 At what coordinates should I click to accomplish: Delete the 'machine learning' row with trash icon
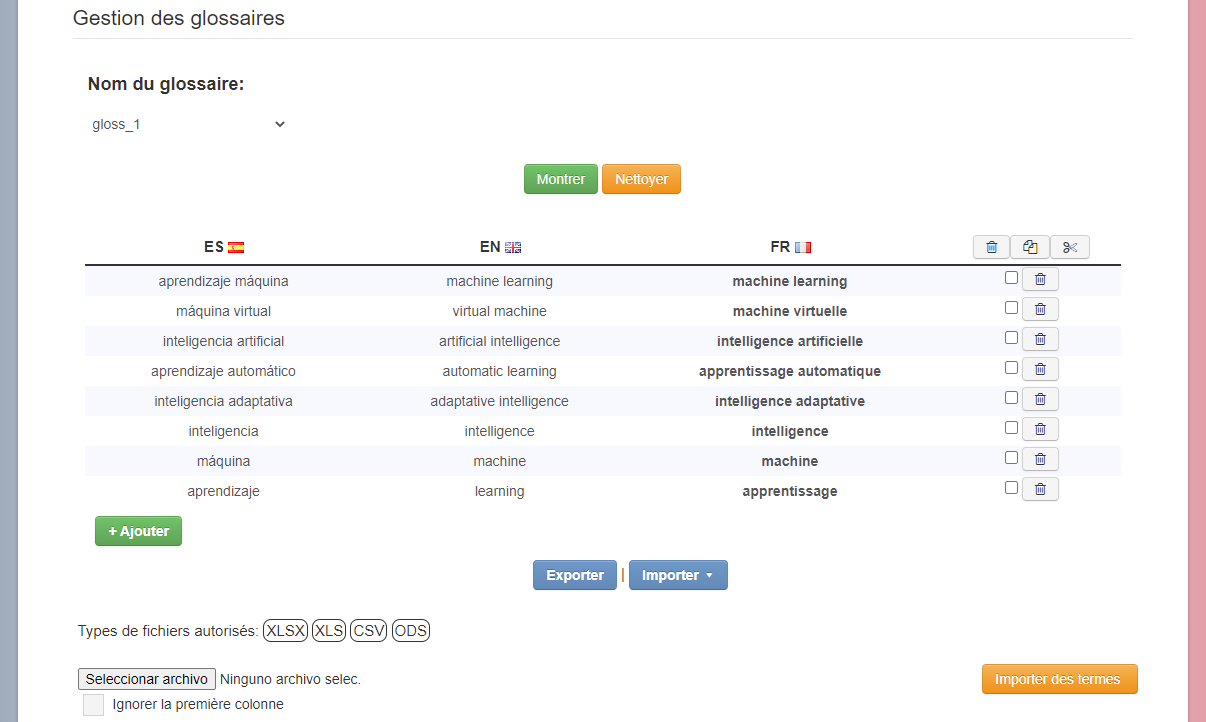point(1040,280)
